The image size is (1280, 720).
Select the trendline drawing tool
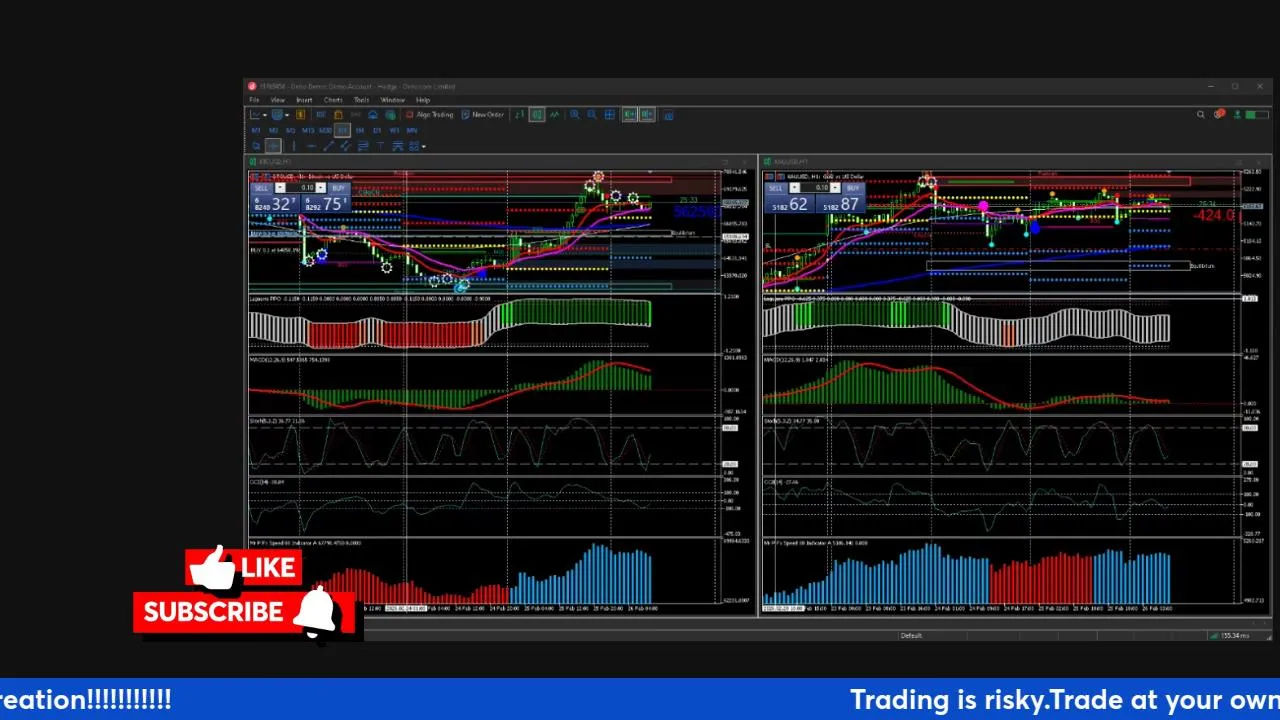point(329,146)
